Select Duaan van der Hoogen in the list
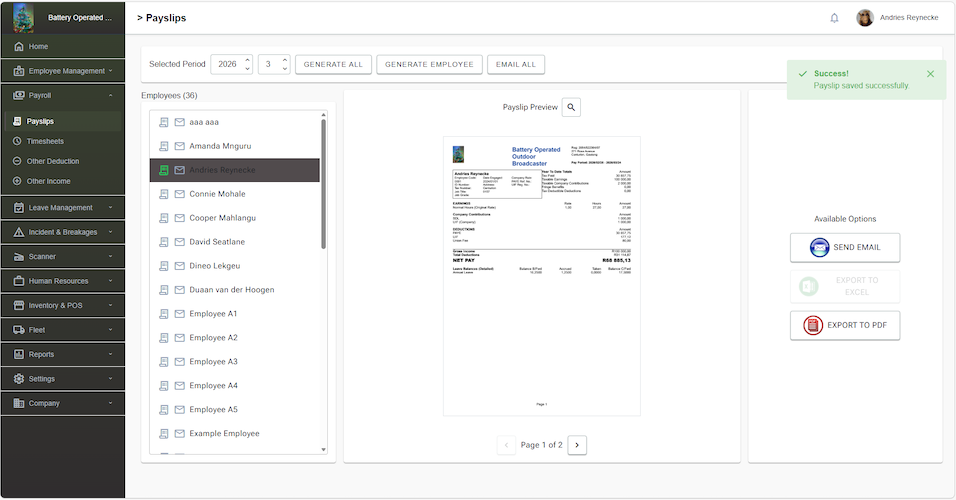Viewport: 956px width, 500px height. 235,290
